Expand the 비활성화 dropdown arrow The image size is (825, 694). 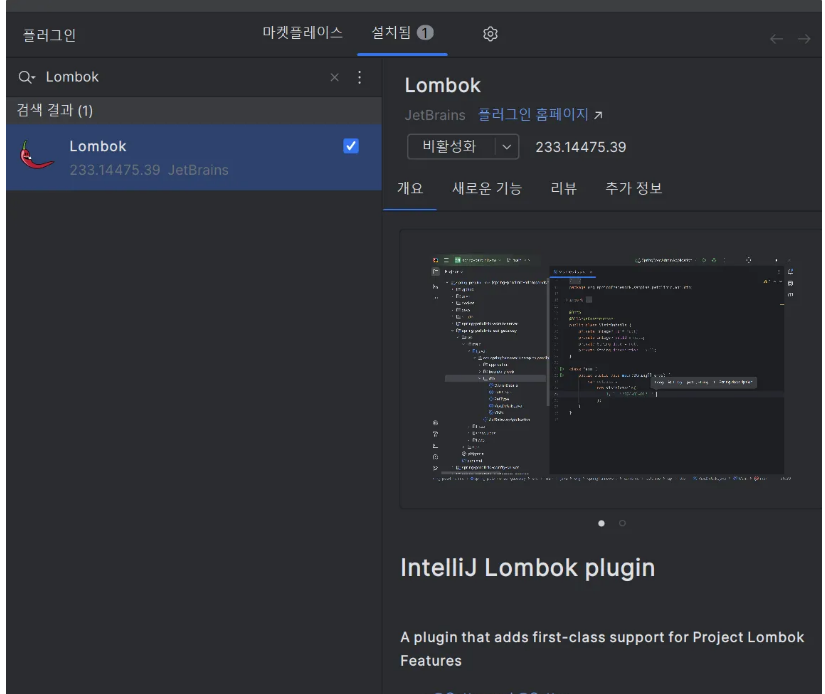pyautogui.click(x=507, y=147)
